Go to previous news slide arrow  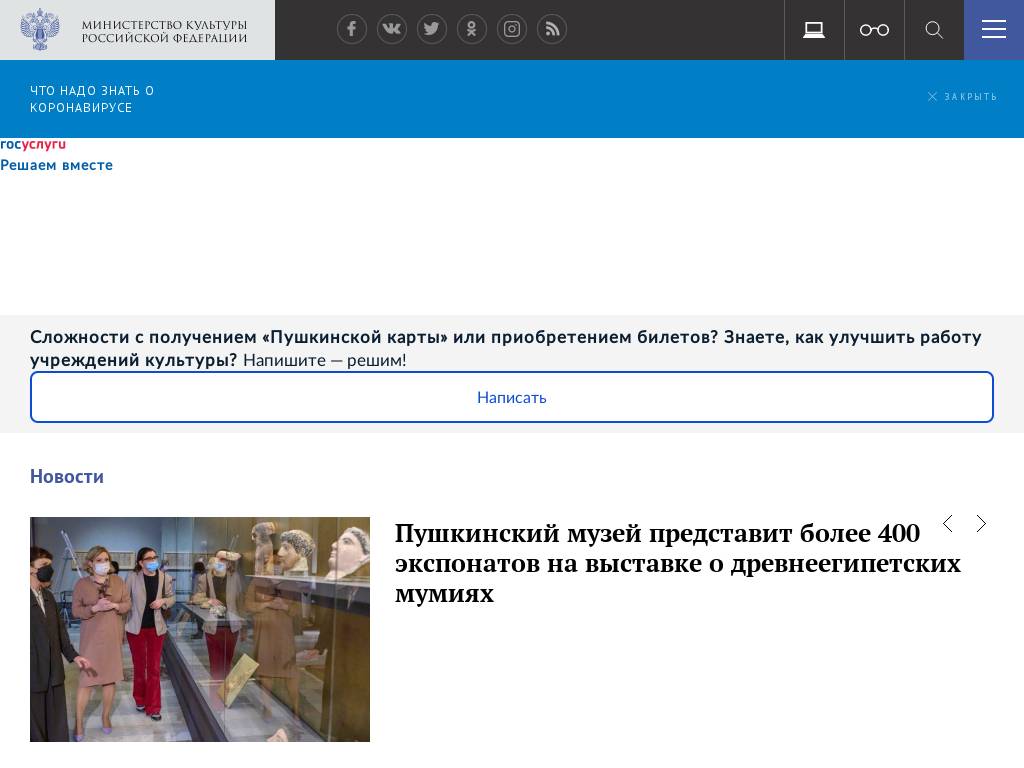coord(948,523)
